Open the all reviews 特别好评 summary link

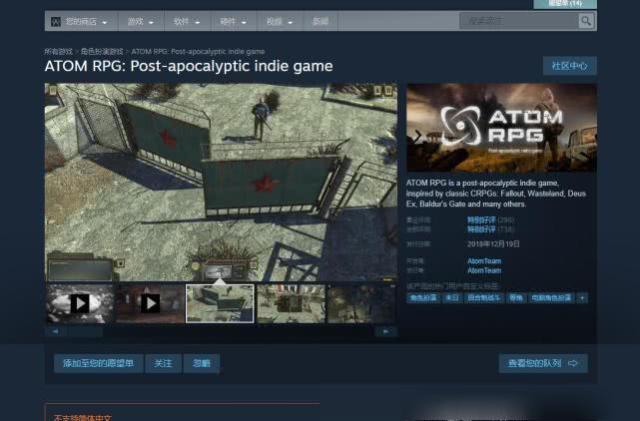click(481, 229)
